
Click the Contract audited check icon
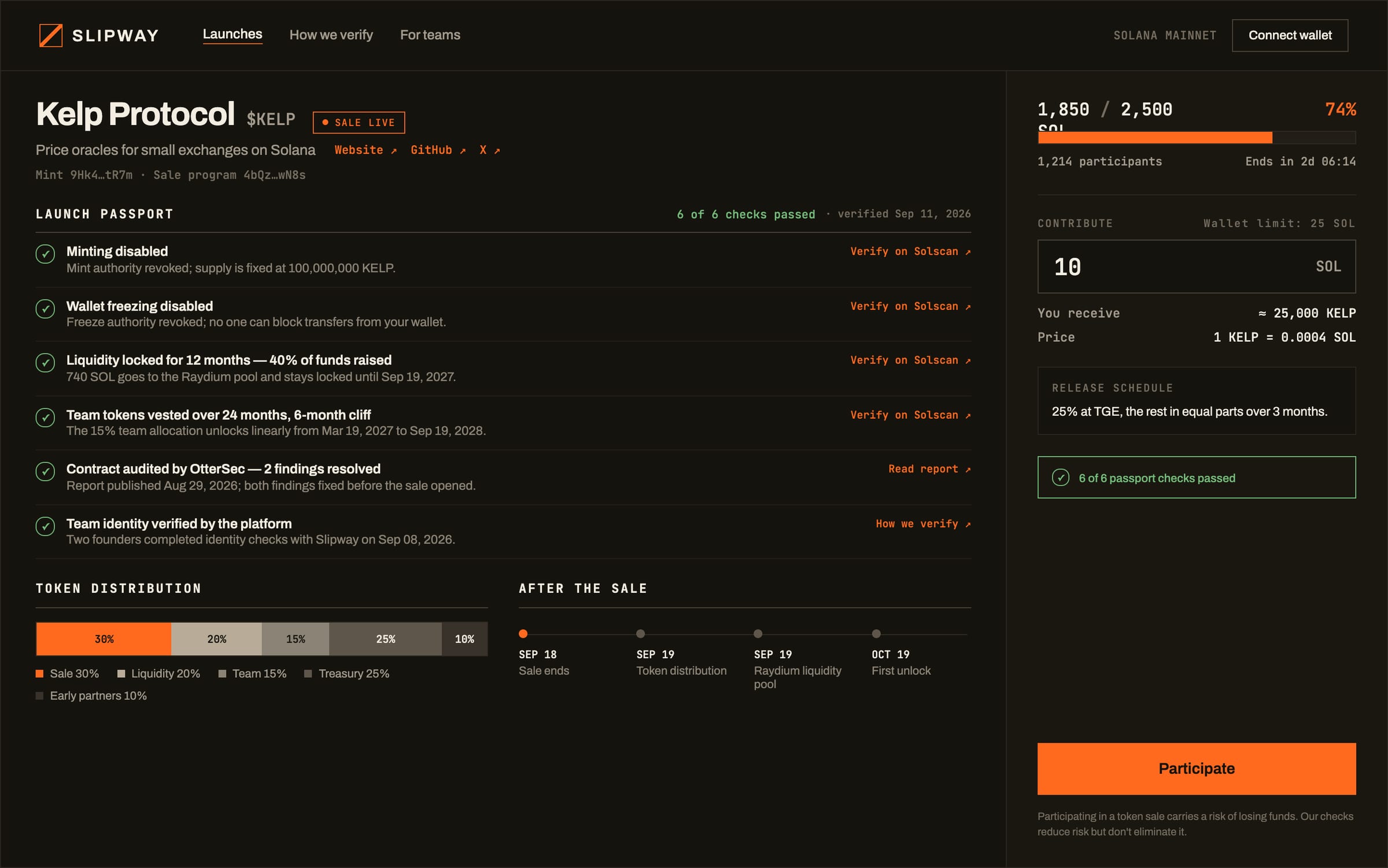coord(45,471)
